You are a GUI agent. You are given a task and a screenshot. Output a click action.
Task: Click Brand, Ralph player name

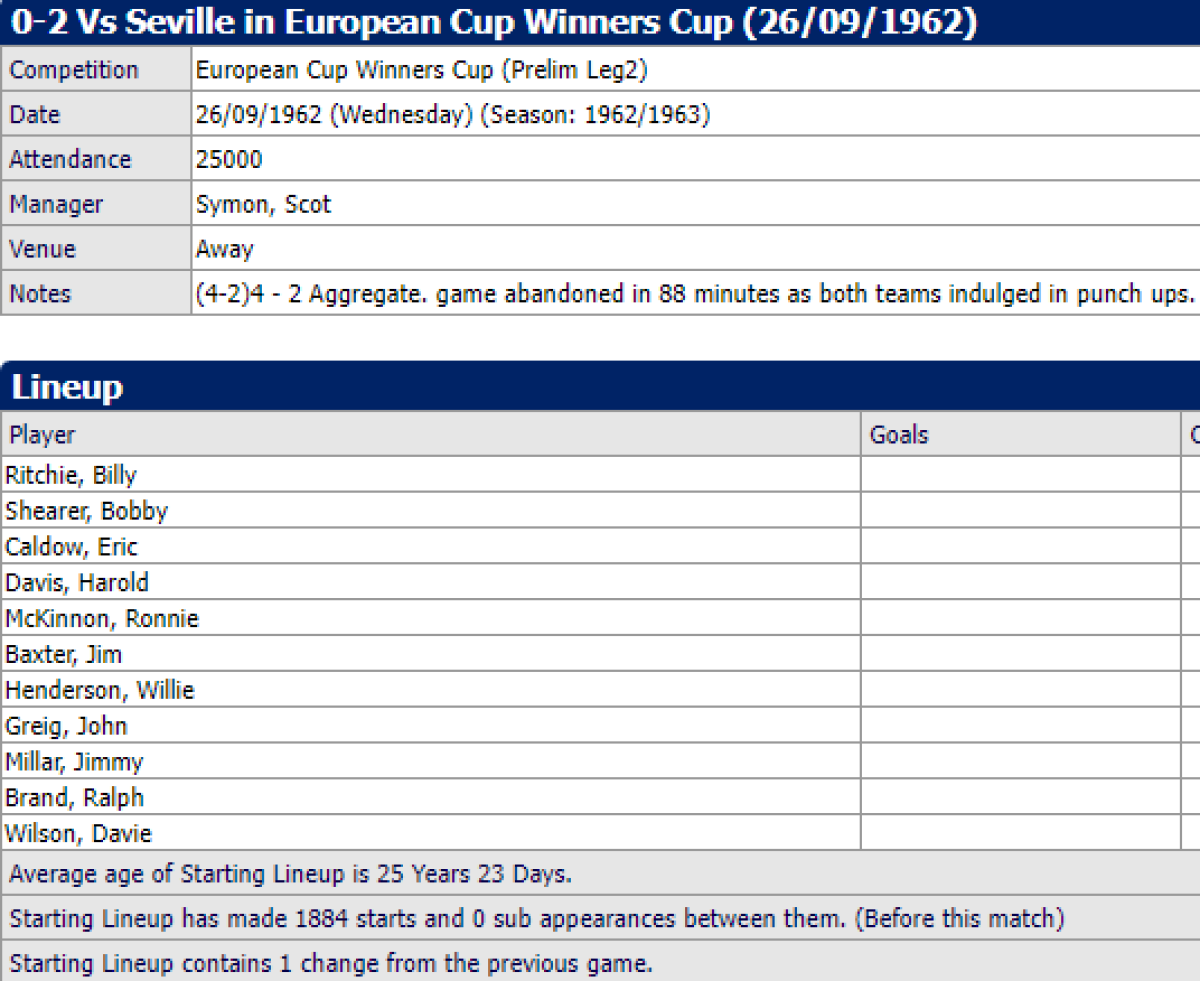pyautogui.click(x=74, y=798)
